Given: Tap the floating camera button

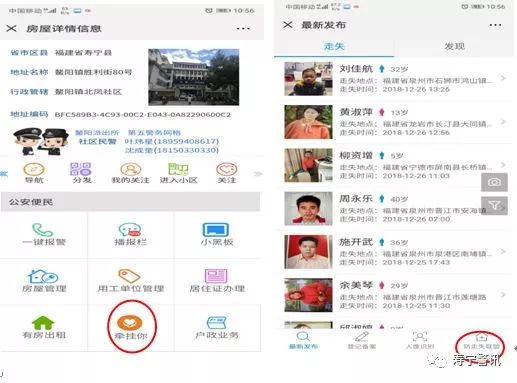Looking at the screenshot, I should 494,182.
